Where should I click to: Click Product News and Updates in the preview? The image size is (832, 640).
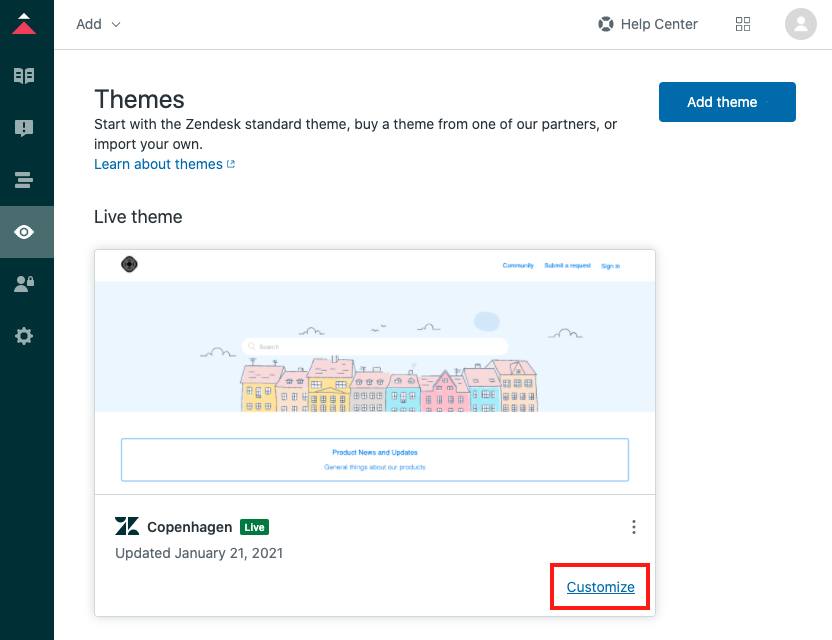[x=375, y=452]
